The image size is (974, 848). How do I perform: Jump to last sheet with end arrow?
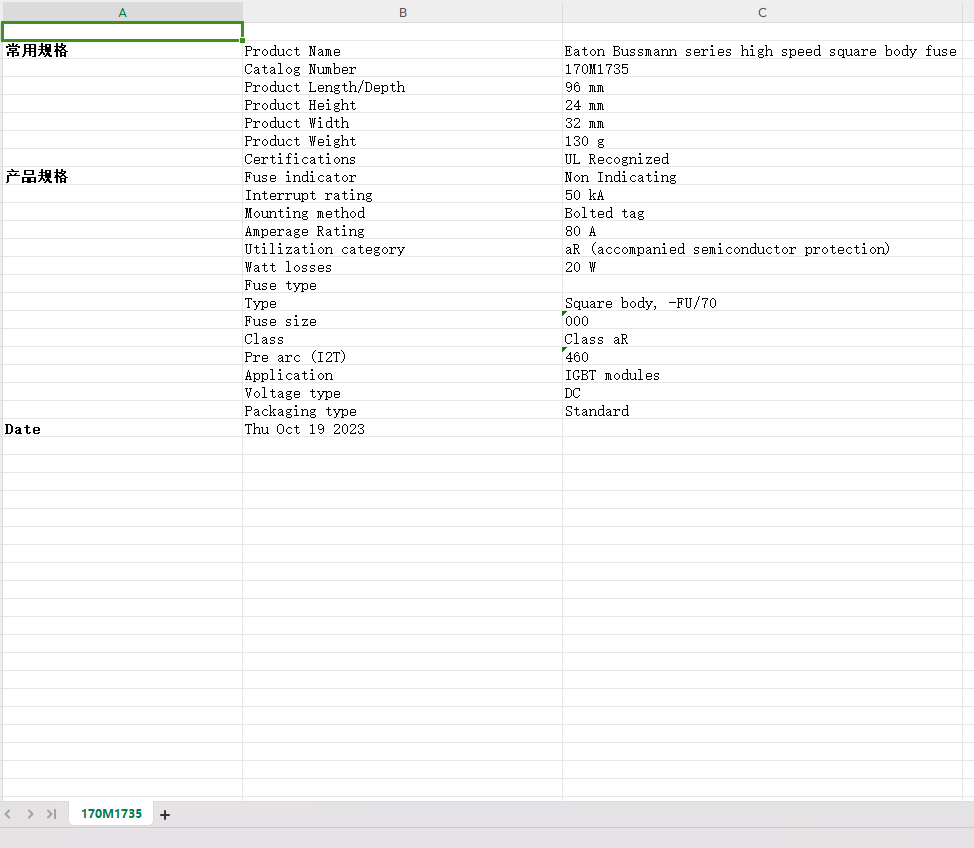click(52, 814)
